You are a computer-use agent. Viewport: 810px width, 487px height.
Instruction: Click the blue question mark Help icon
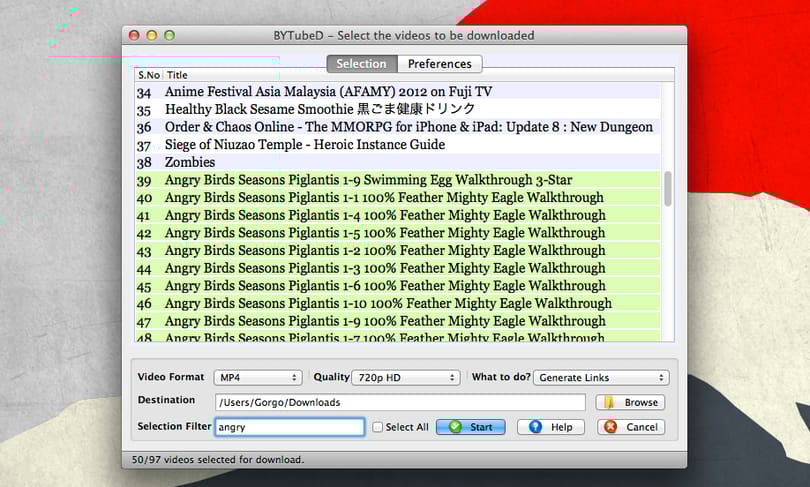[x=536, y=427]
